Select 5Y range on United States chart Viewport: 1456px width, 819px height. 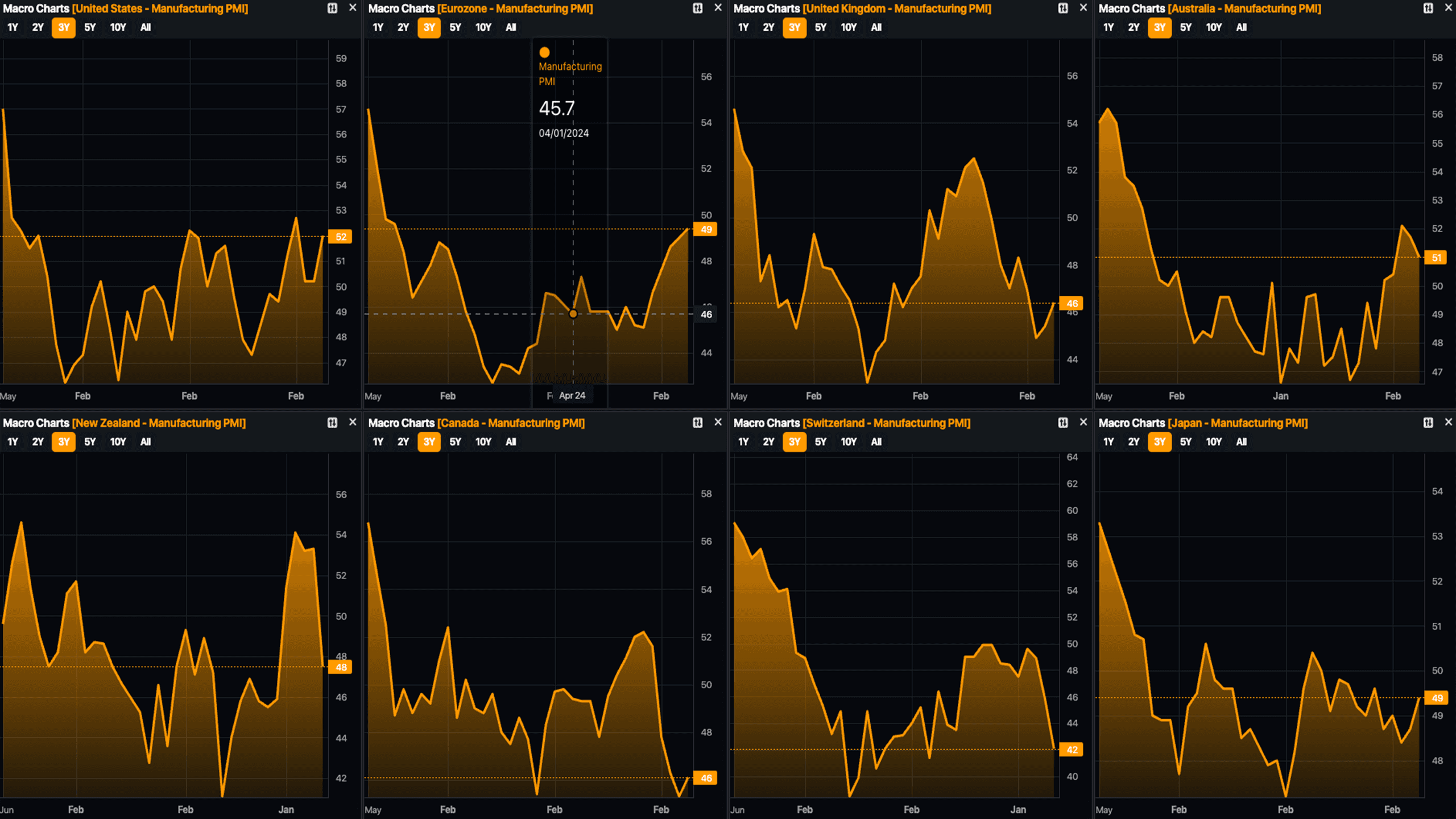pyautogui.click(x=90, y=27)
